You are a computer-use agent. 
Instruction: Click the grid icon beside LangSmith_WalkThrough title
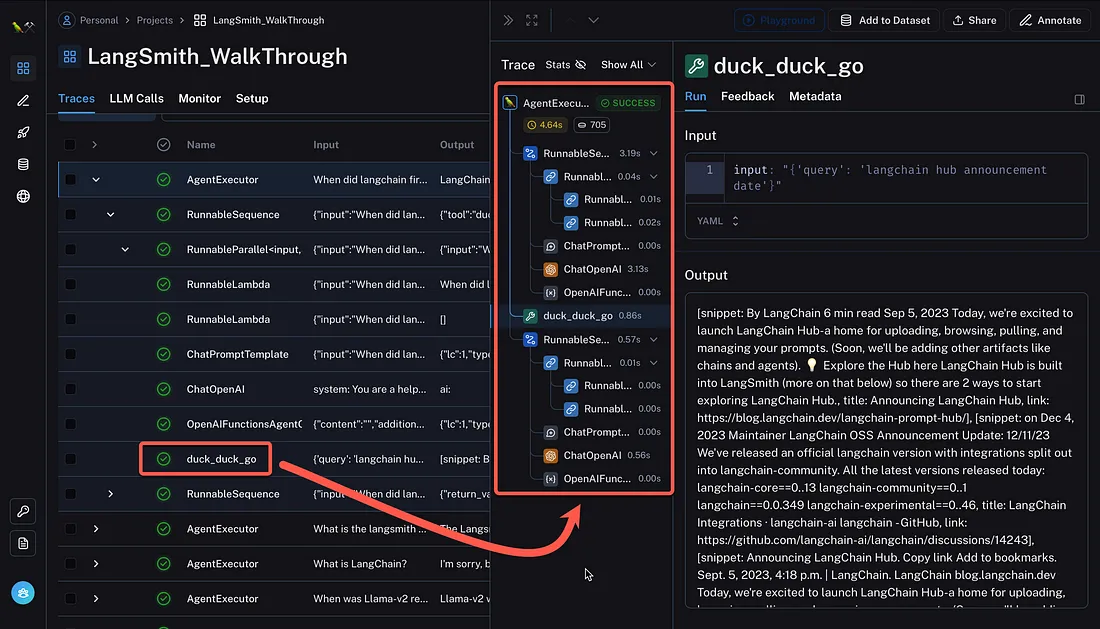pos(69,57)
